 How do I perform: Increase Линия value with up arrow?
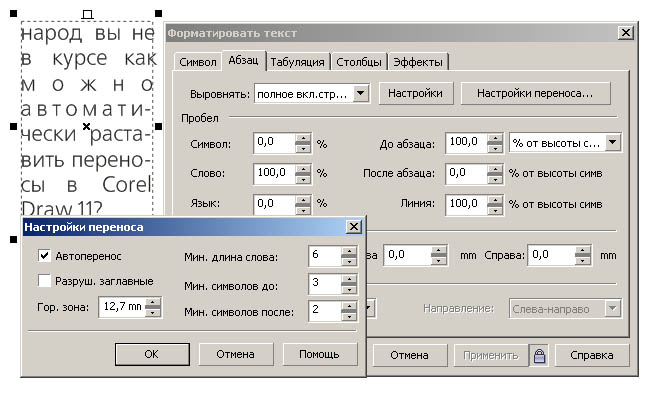(495, 200)
